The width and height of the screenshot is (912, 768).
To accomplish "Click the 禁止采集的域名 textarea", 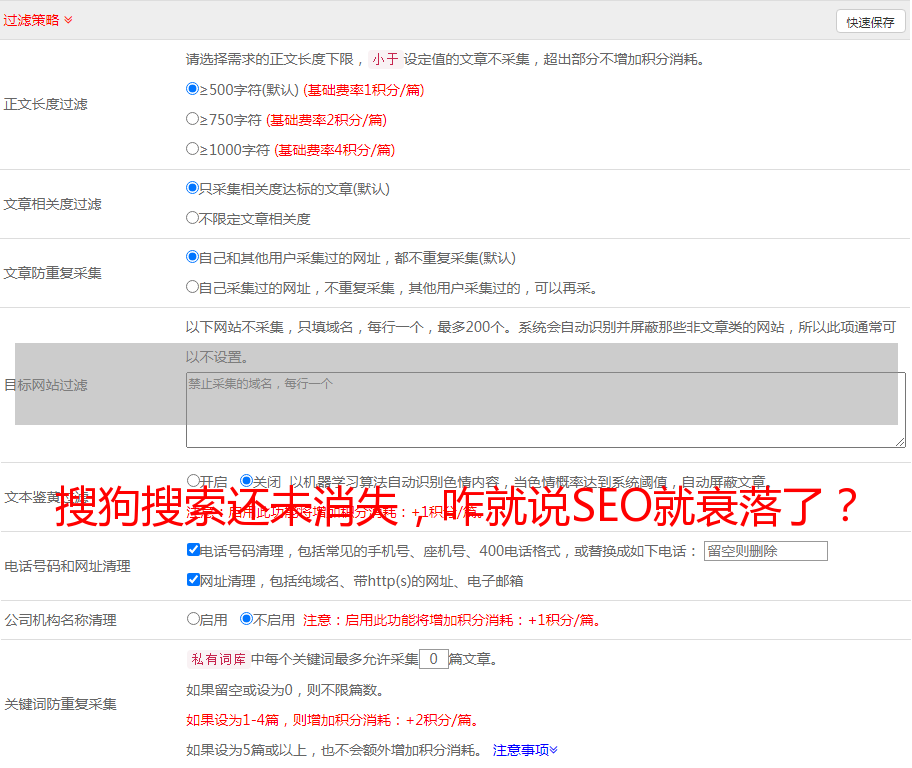I will coord(545,410).
